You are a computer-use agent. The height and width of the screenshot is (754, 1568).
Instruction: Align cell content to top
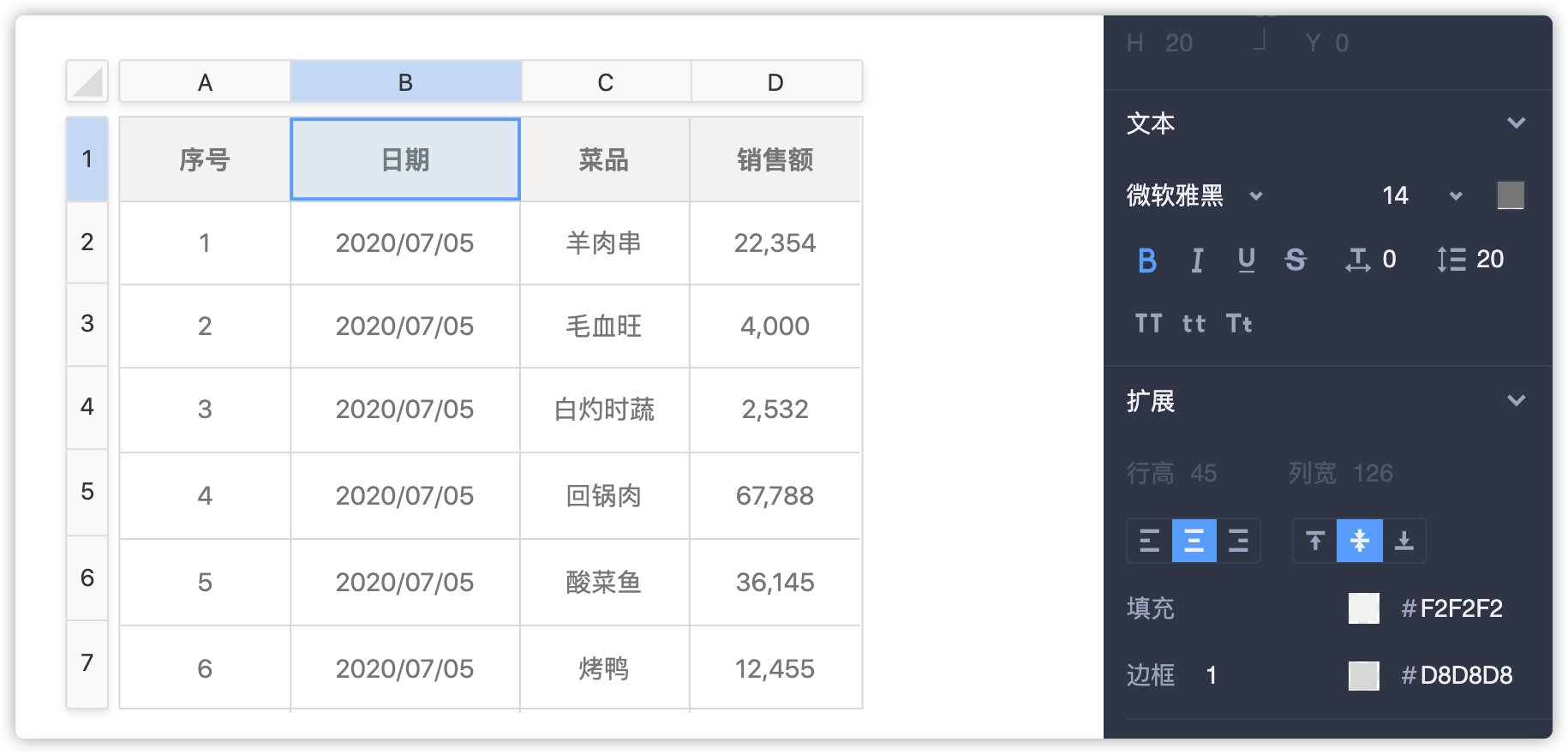[1315, 541]
